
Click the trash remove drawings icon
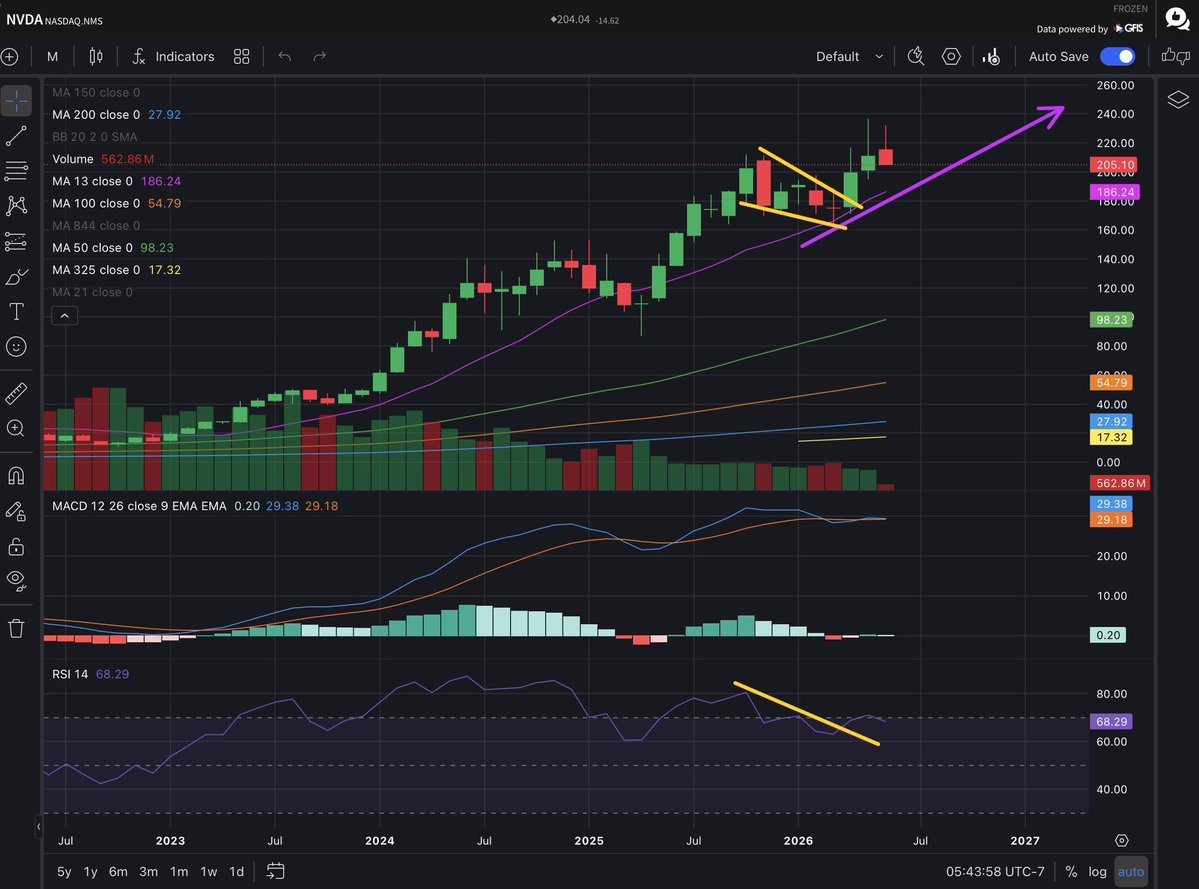[x=16, y=628]
